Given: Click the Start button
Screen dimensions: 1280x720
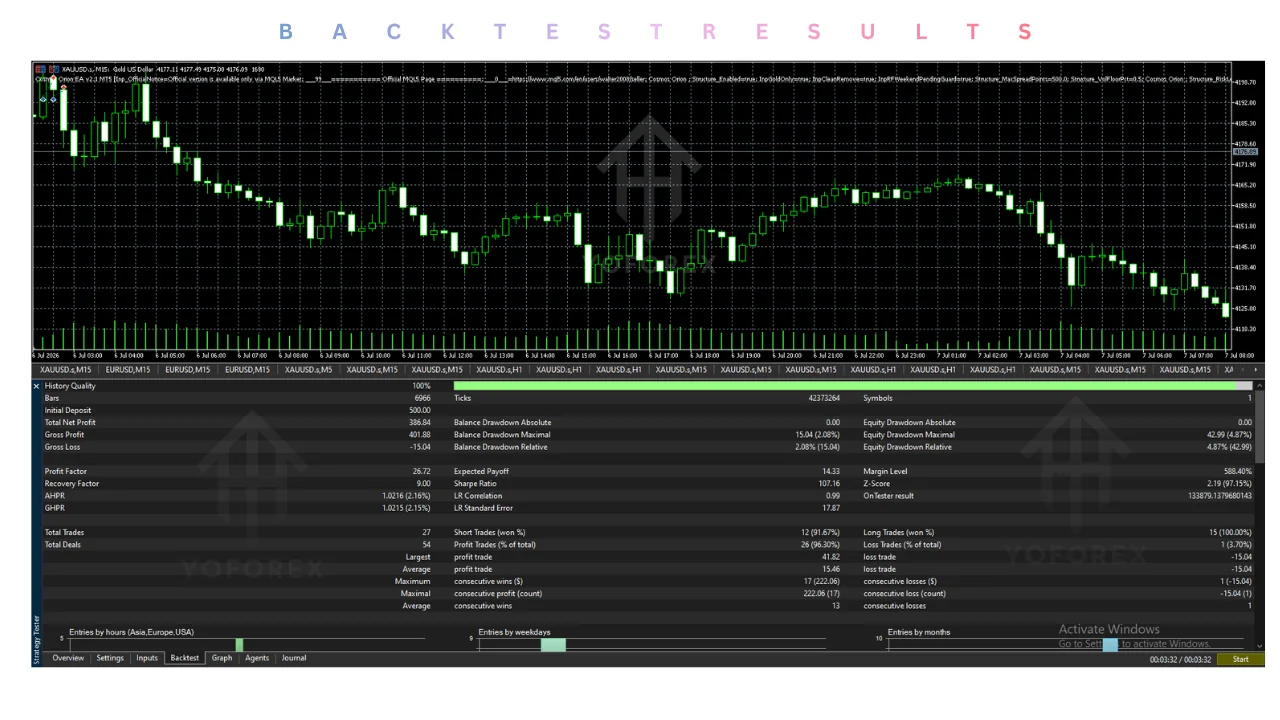Looking at the screenshot, I should pyautogui.click(x=1240, y=659).
